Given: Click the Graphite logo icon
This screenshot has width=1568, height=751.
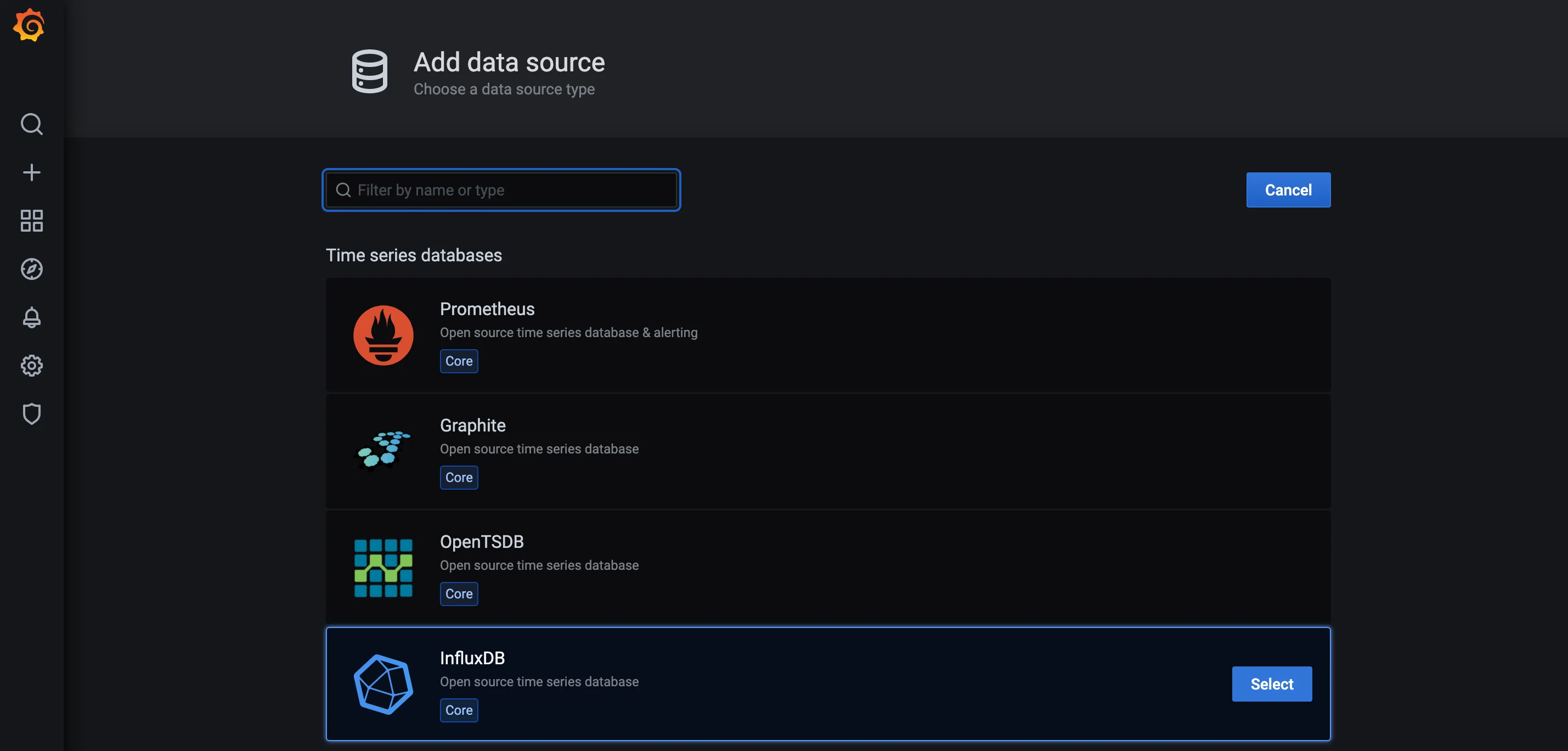Looking at the screenshot, I should pyautogui.click(x=383, y=451).
